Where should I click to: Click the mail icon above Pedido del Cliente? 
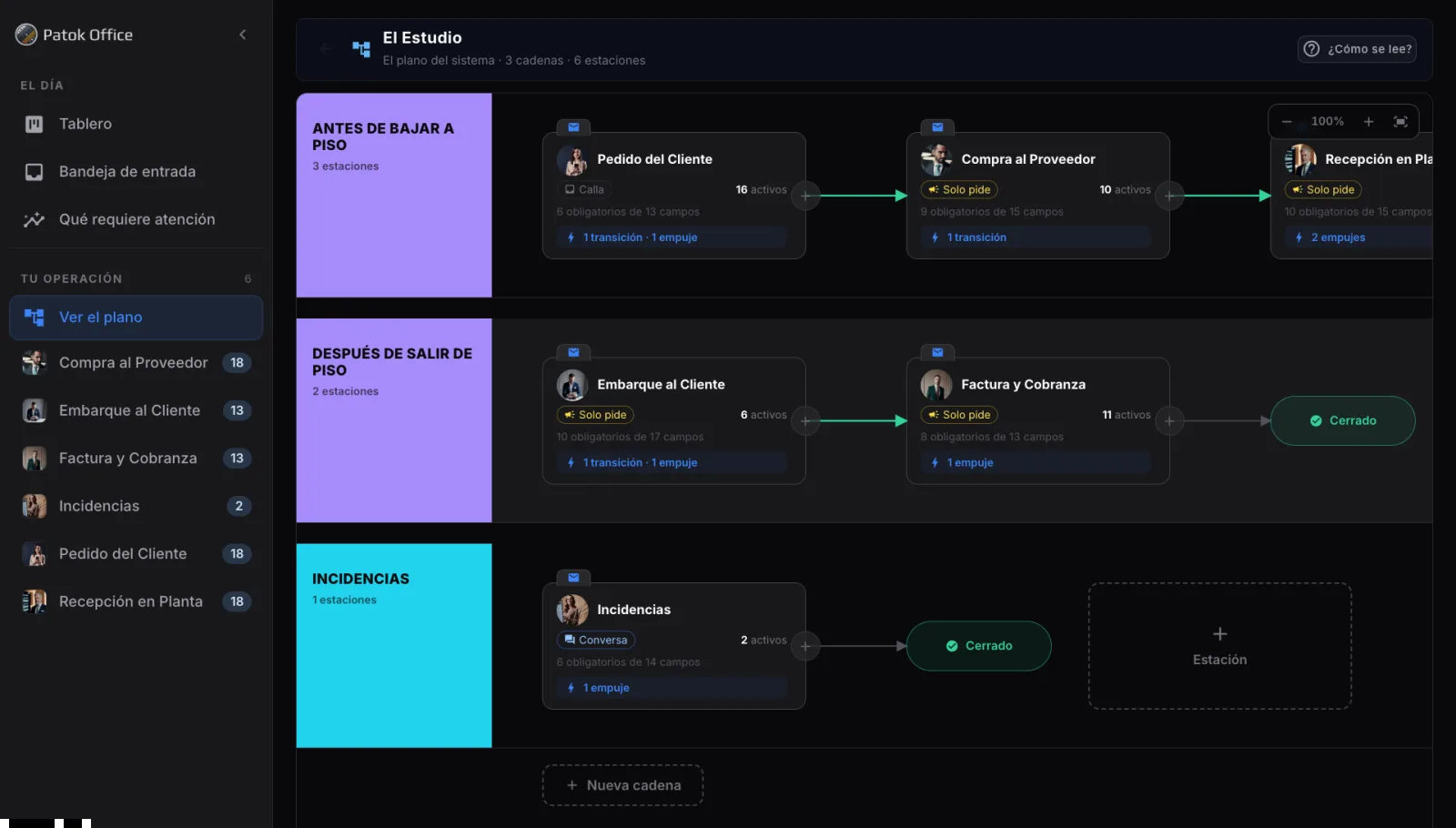pos(573,127)
